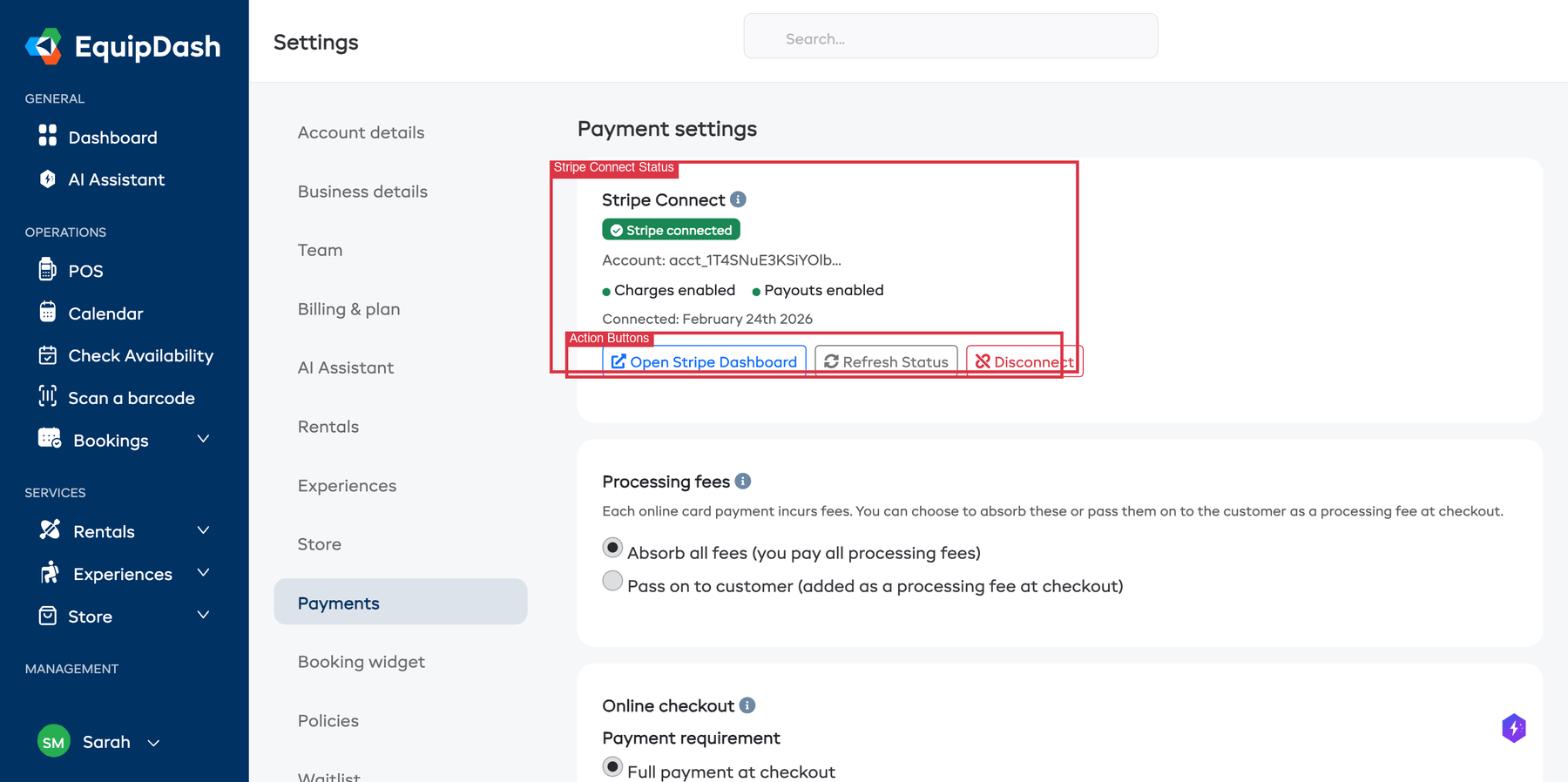This screenshot has height=782, width=1568.
Task: Go to Dashboard in sidebar
Action: (x=112, y=138)
